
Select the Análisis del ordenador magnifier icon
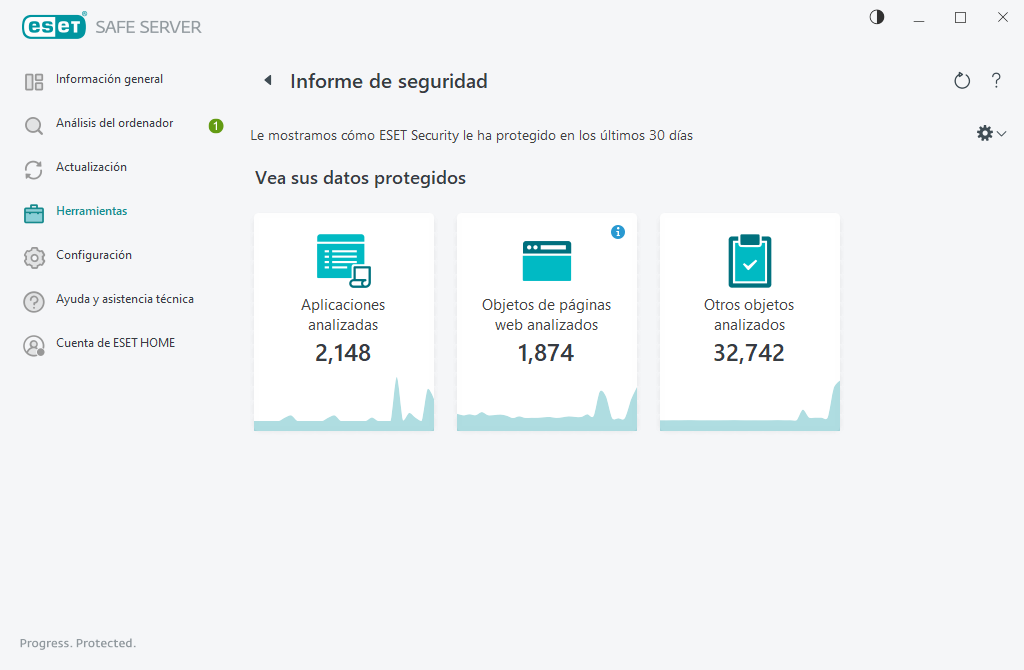pyautogui.click(x=33, y=123)
